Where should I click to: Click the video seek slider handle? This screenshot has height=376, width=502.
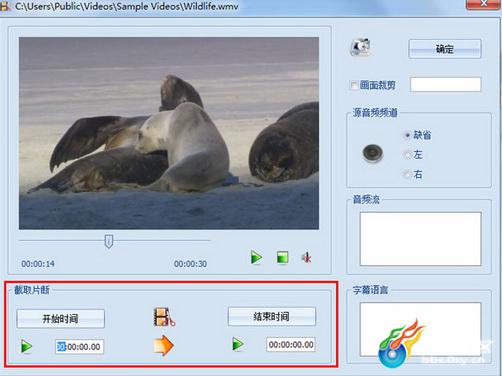tap(109, 241)
